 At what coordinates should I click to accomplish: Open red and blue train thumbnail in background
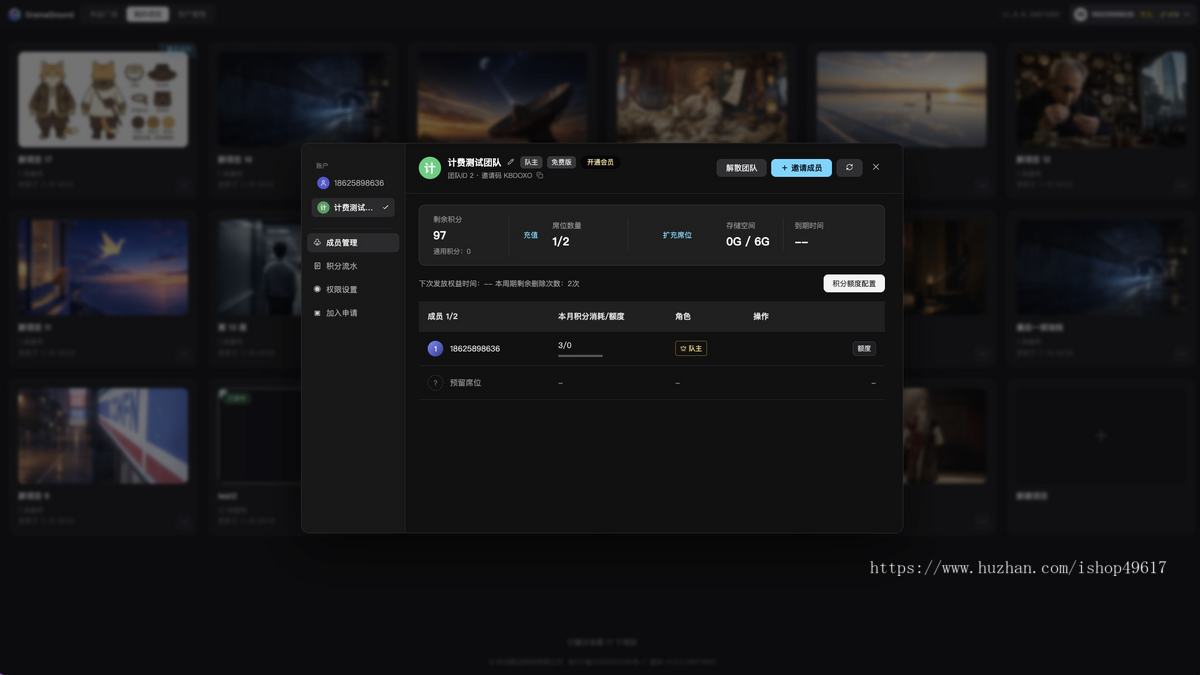[x=103, y=436]
